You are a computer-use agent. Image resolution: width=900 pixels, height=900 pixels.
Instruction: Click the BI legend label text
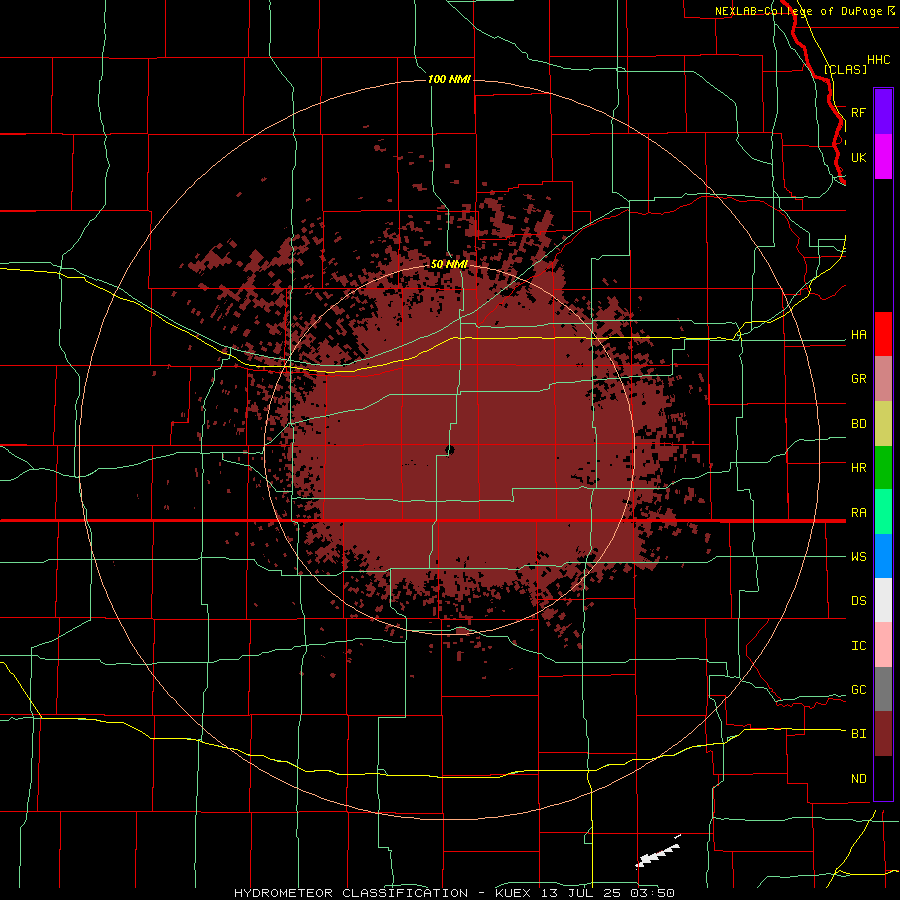click(x=858, y=734)
